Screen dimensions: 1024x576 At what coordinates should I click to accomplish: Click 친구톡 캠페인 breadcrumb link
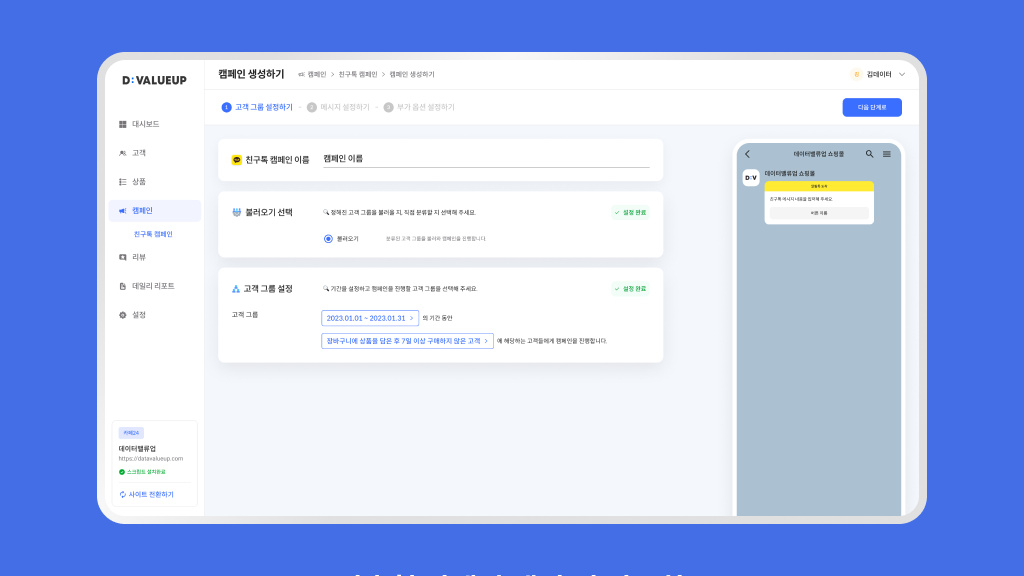[358, 74]
